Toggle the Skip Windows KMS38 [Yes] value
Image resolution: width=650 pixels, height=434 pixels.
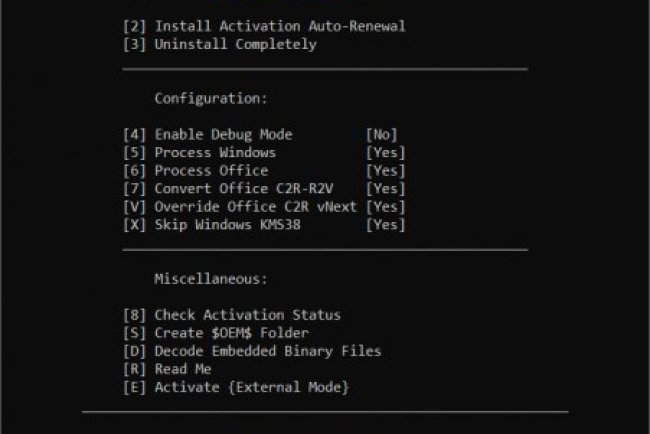[x=385, y=225]
